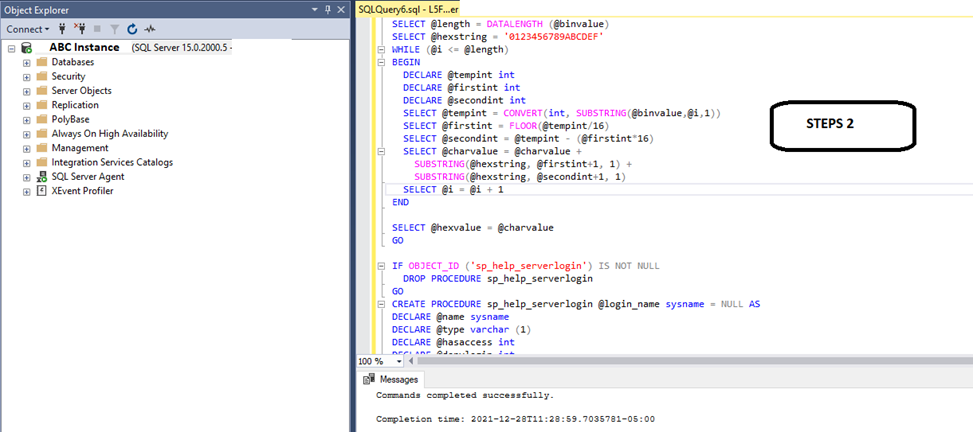Click the Management folder icon
The image size is (973, 432).
tap(42, 148)
